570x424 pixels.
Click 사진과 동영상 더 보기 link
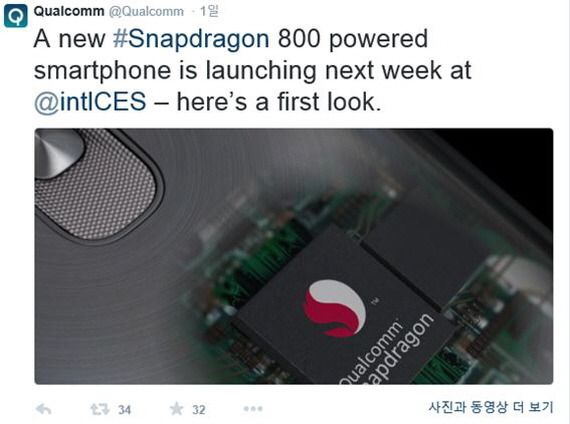[491, 407]
